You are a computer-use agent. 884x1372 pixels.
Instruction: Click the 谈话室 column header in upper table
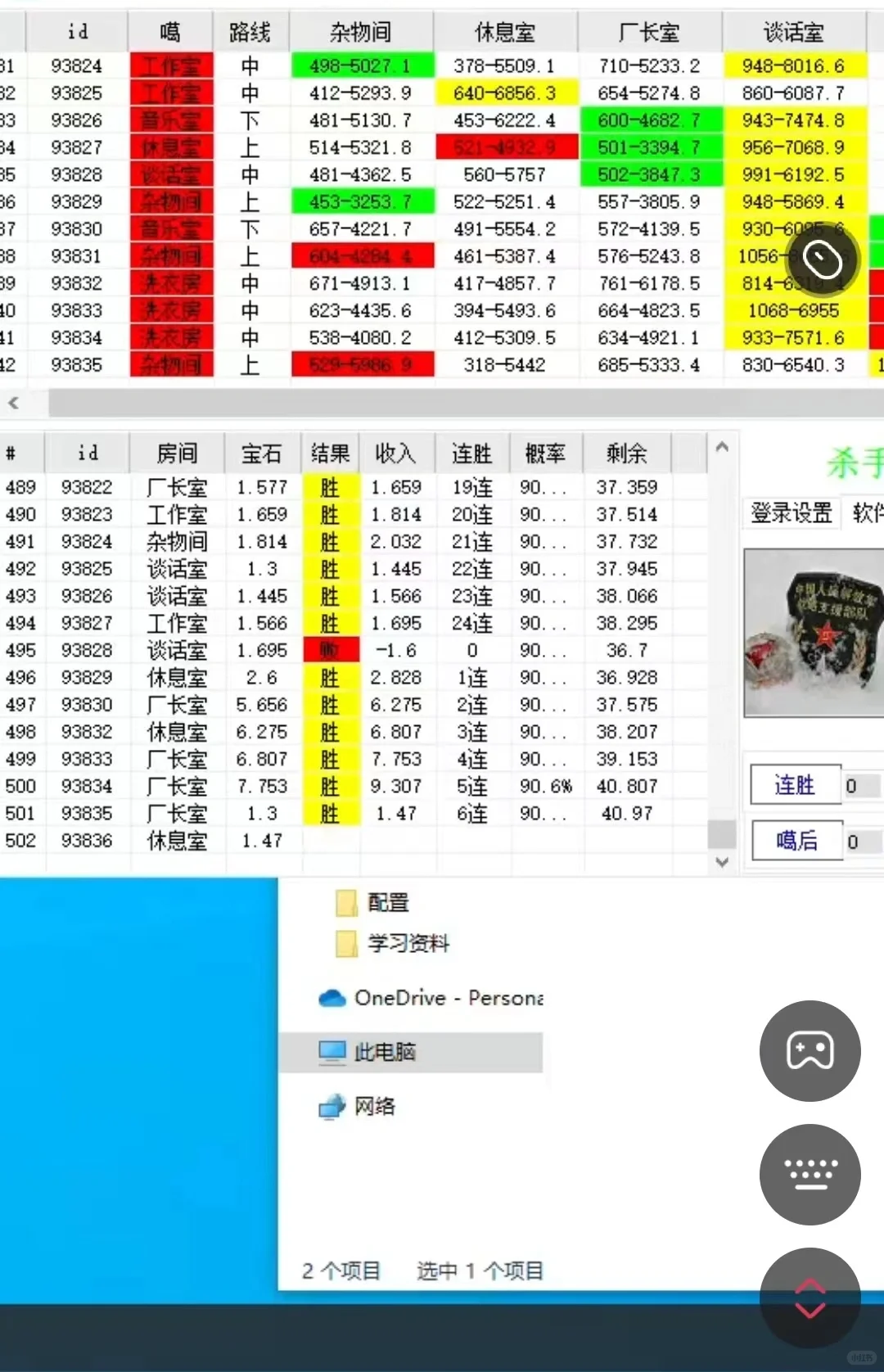[793, 32]
